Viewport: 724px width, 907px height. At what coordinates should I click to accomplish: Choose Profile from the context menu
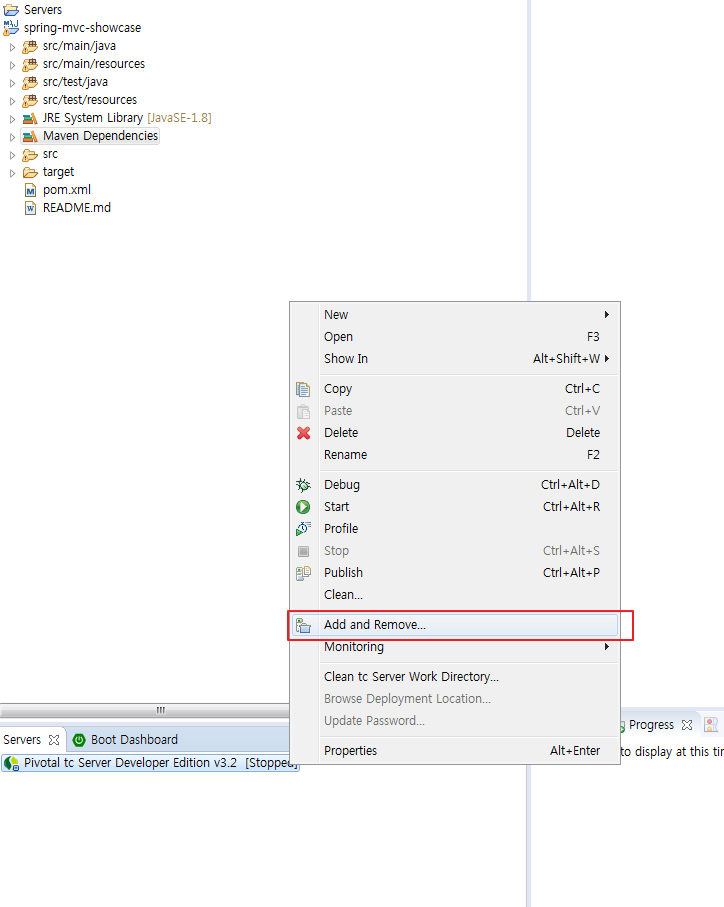pos(455,529)
